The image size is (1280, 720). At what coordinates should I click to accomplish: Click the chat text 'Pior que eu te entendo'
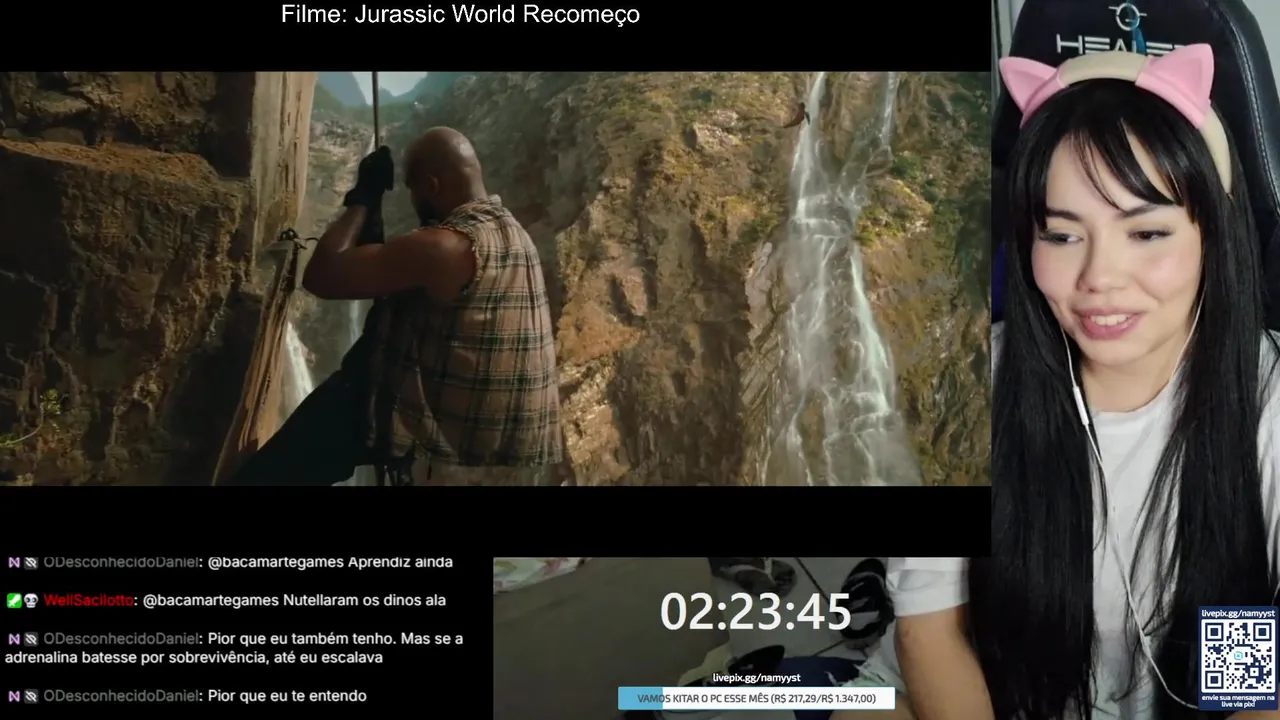[287, 695]
